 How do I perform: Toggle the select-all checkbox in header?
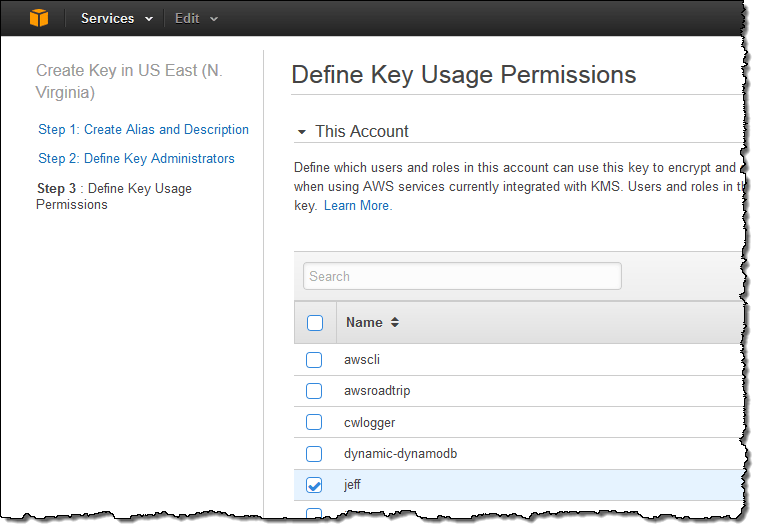tap(315, 323)
